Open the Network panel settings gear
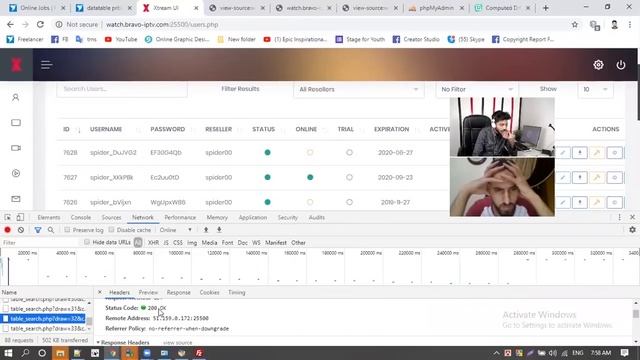This screenshot has height=360, width=640. pyautogui.click(x=632, y=230)
